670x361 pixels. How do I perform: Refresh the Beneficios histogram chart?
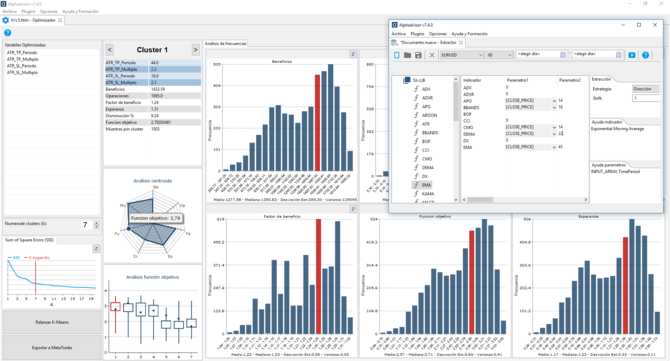[x=353, y=54]
